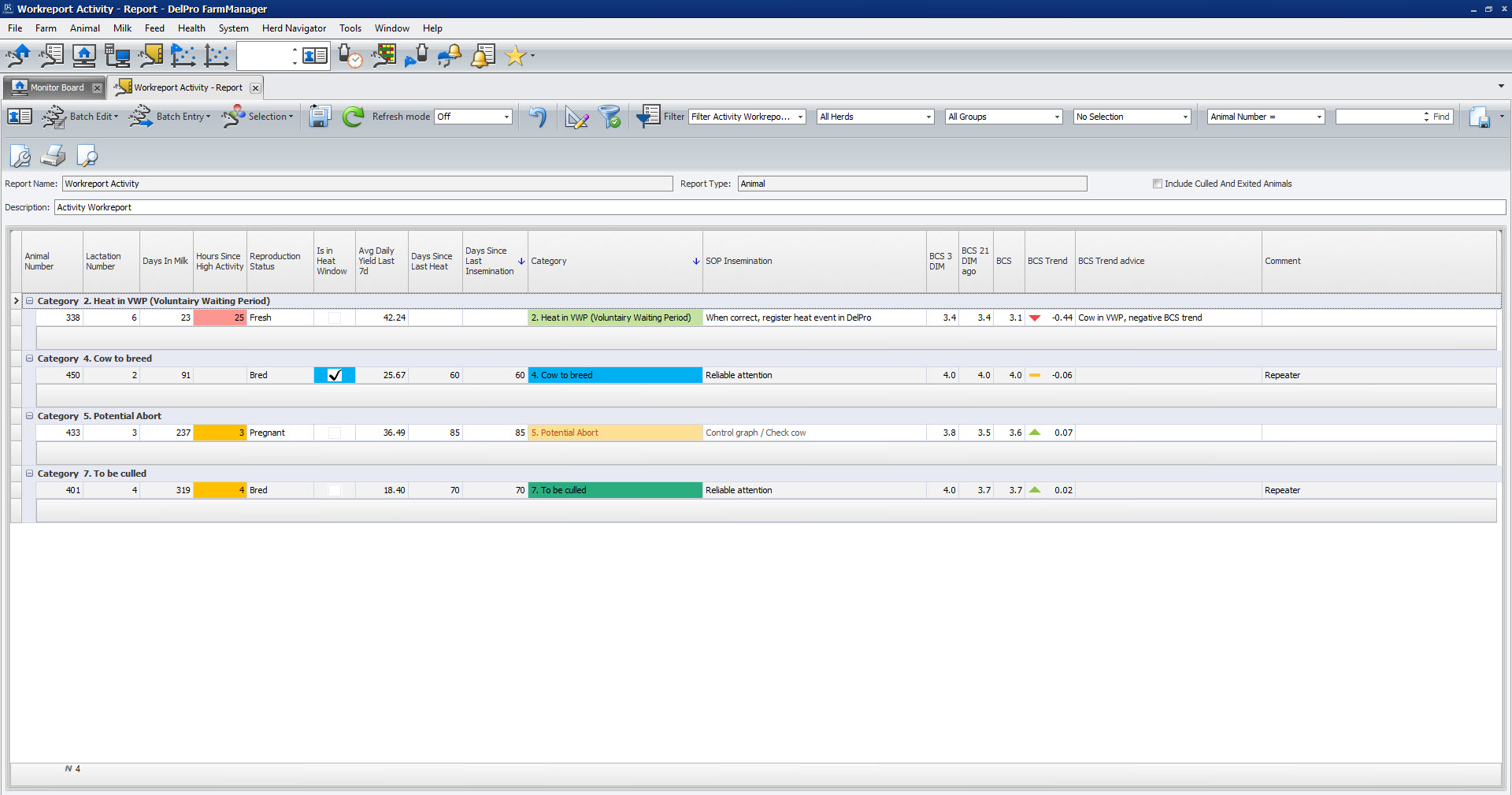This screenshot has height=795, width=1512.
Task: Open the print preview magnifier icon
Action: [87, 156]
